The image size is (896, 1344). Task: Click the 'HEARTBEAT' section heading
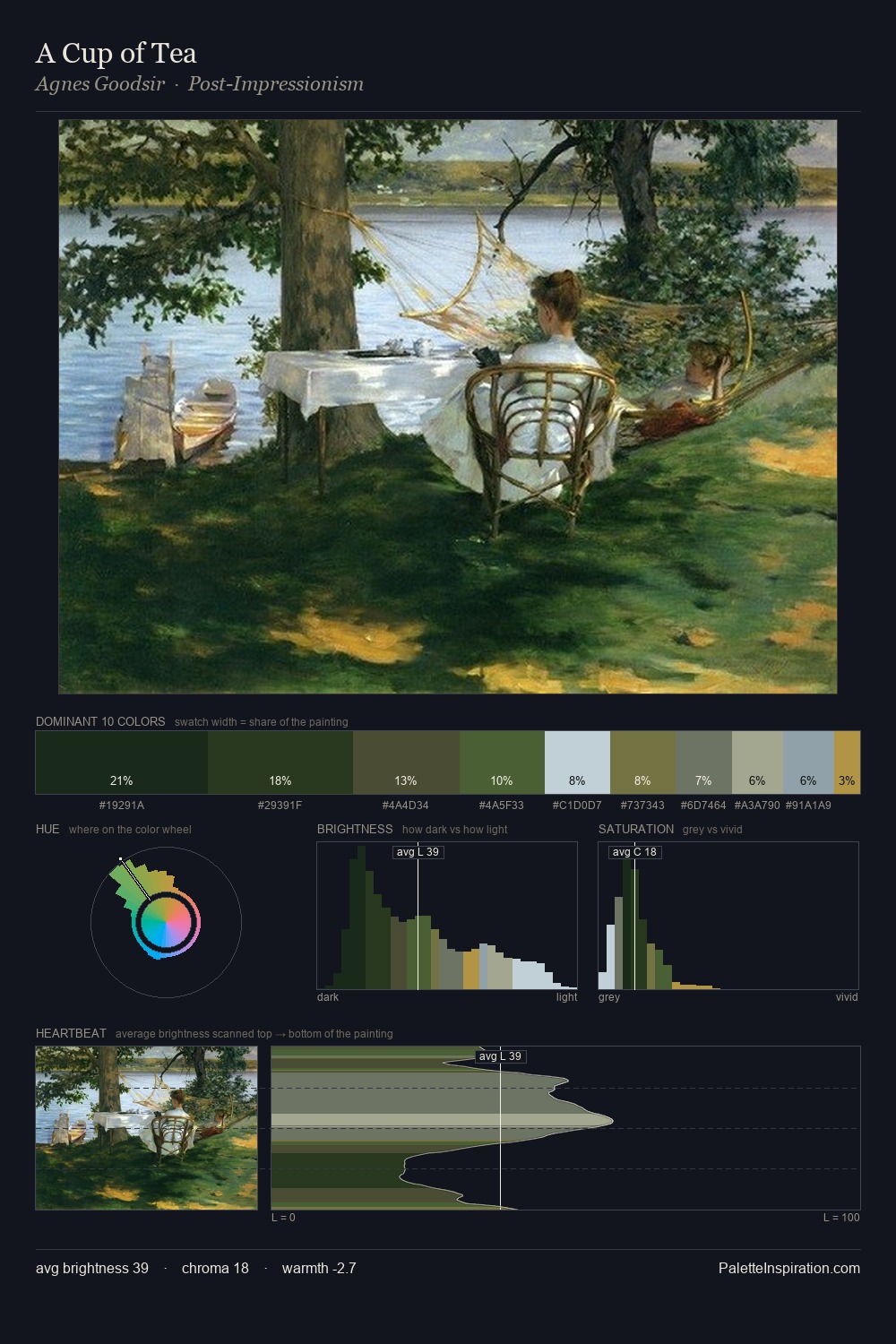point(71,1033)
